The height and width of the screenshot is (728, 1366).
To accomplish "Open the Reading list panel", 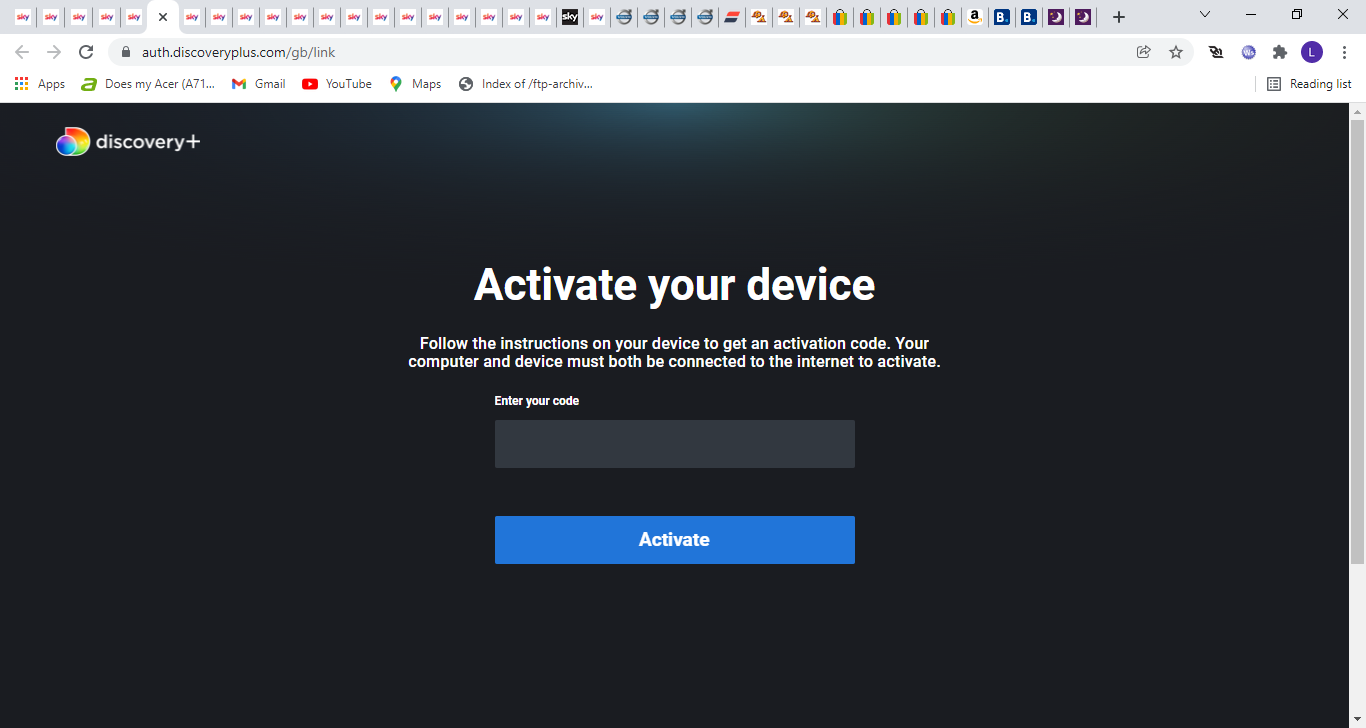I will pos(1309,84).
